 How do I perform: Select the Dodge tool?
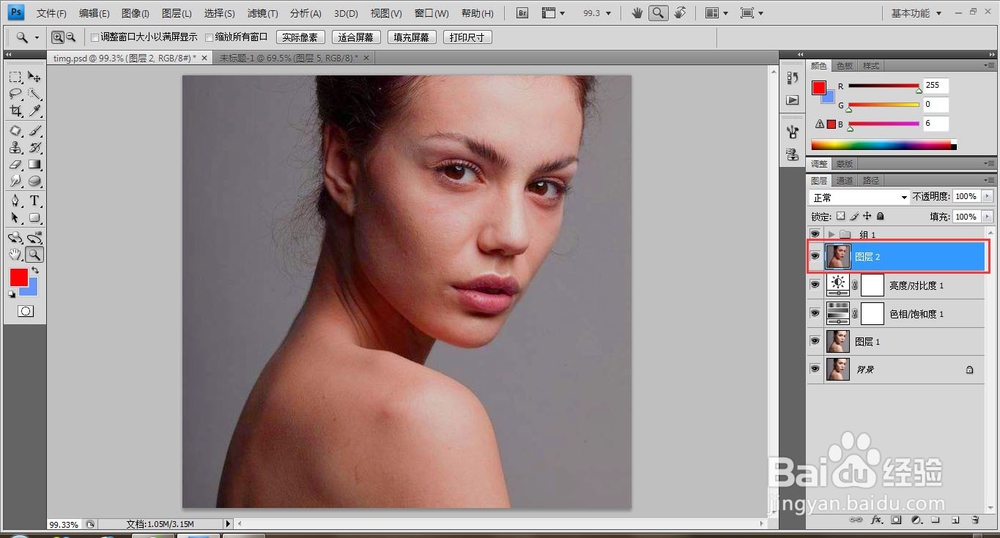coord(16,182)
